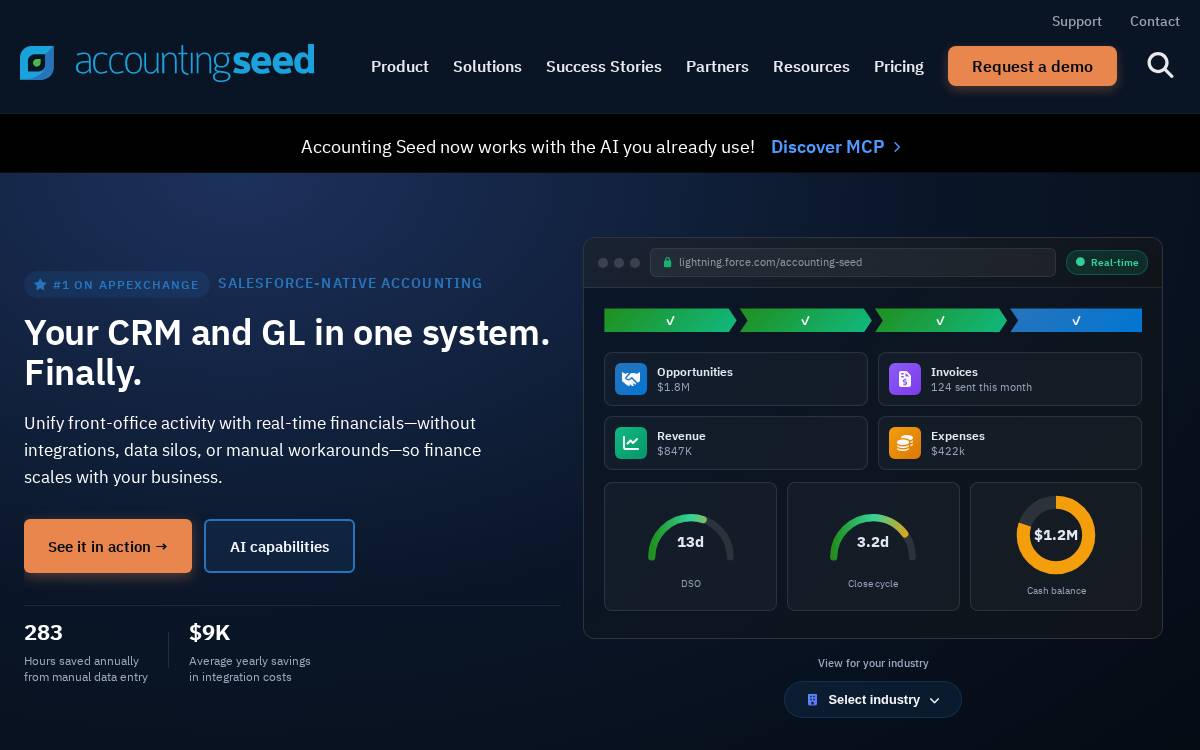Click the accountingseed wordmark
Image resolution: width=1200 pixels, height=750 pixels.
click(195, 62)
